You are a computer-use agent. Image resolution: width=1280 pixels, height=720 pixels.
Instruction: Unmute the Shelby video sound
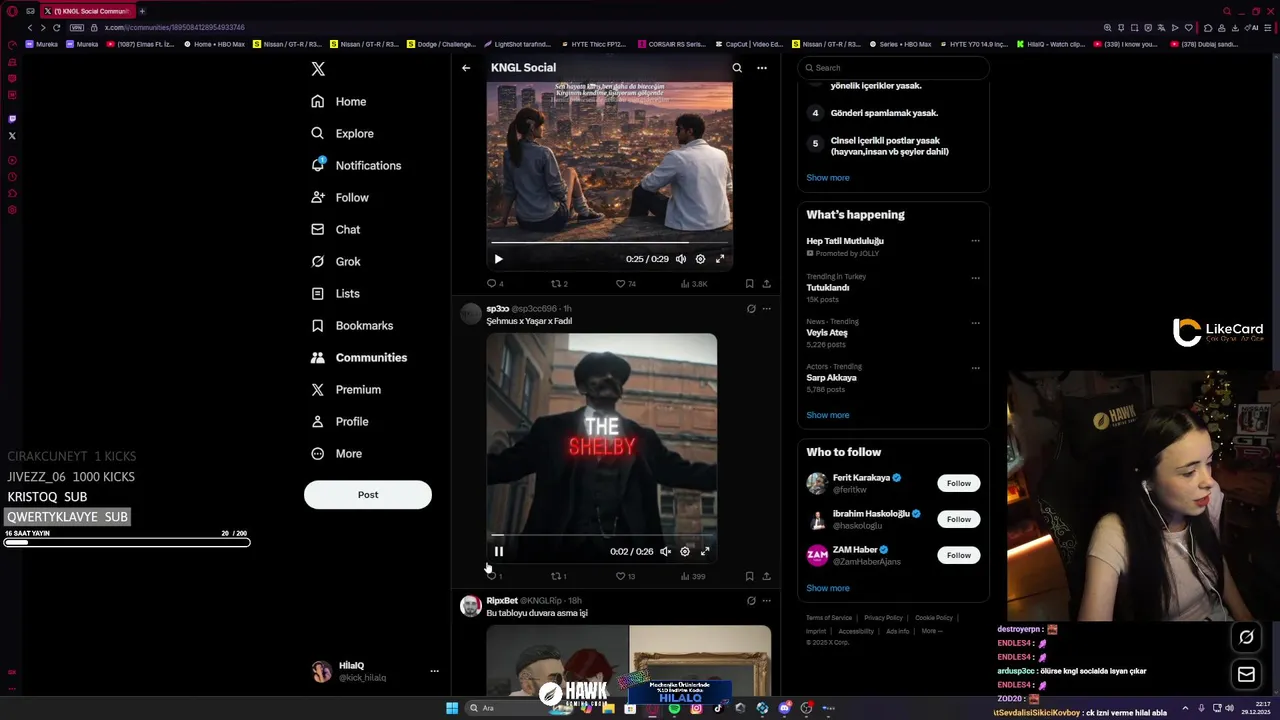665,551
